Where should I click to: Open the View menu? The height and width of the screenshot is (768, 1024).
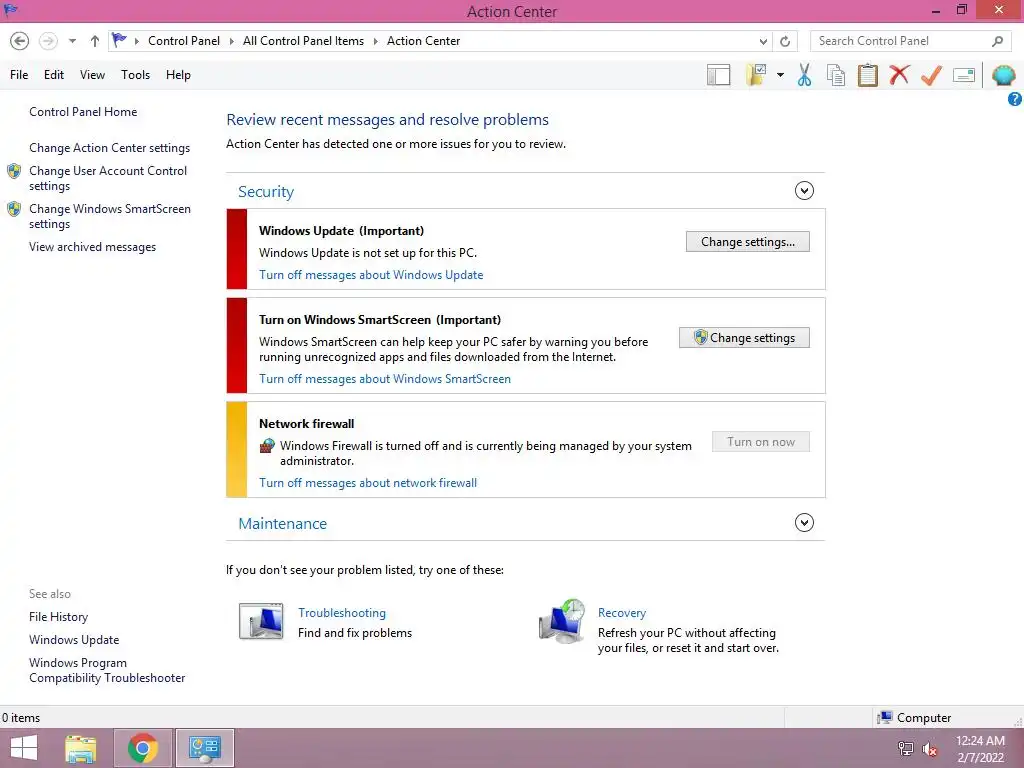tap(92, 75)
